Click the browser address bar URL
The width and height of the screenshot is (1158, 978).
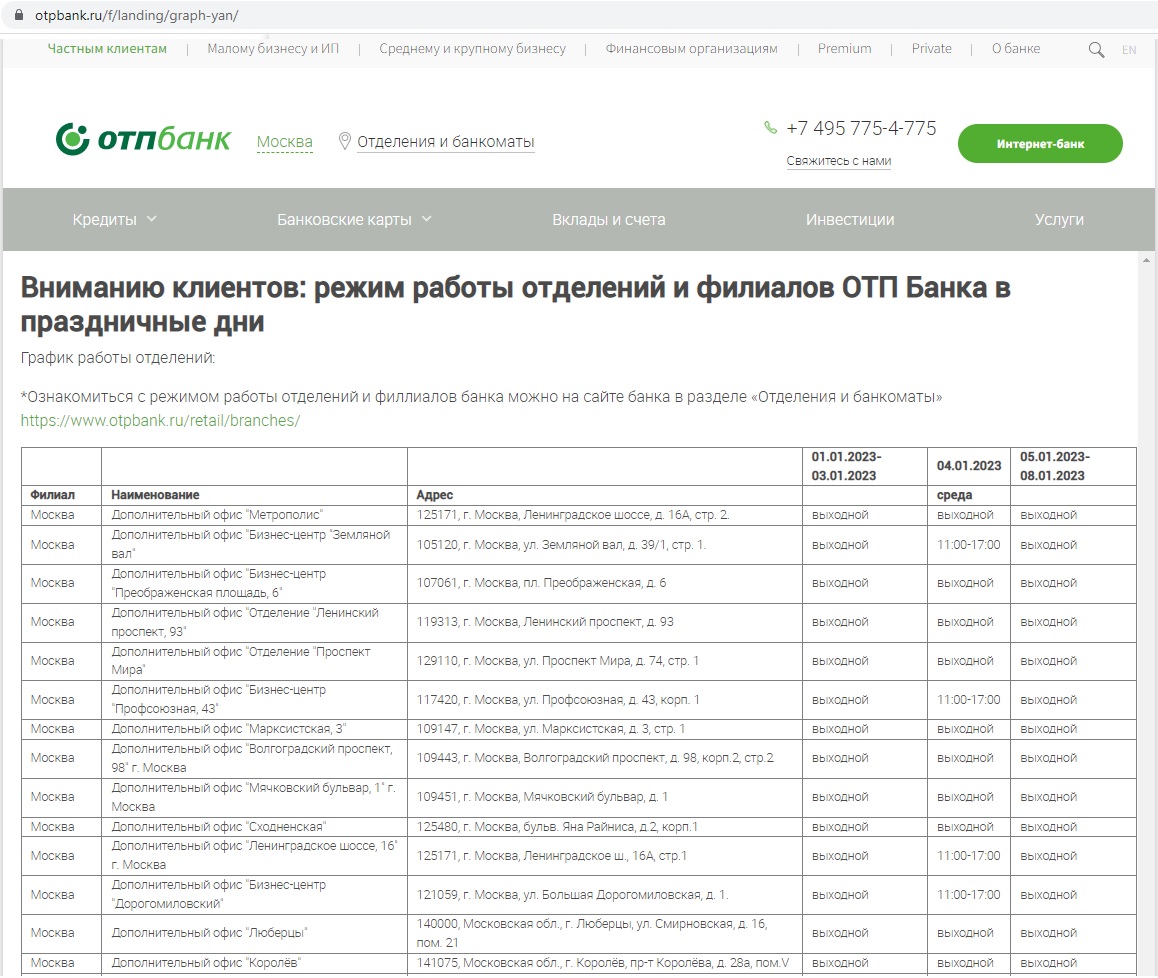(137, 16)
